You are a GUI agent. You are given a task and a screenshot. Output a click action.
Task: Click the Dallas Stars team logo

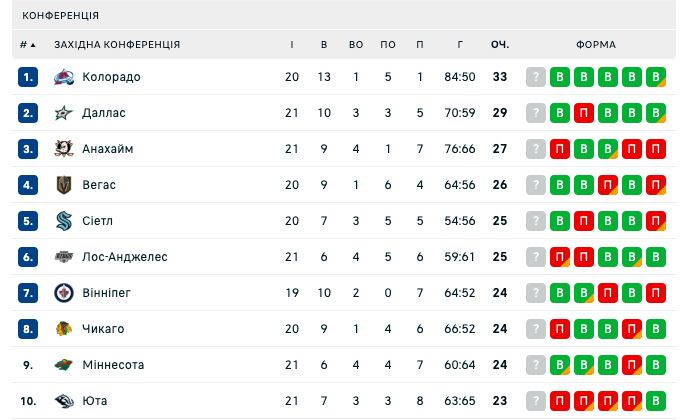[64, 113]
